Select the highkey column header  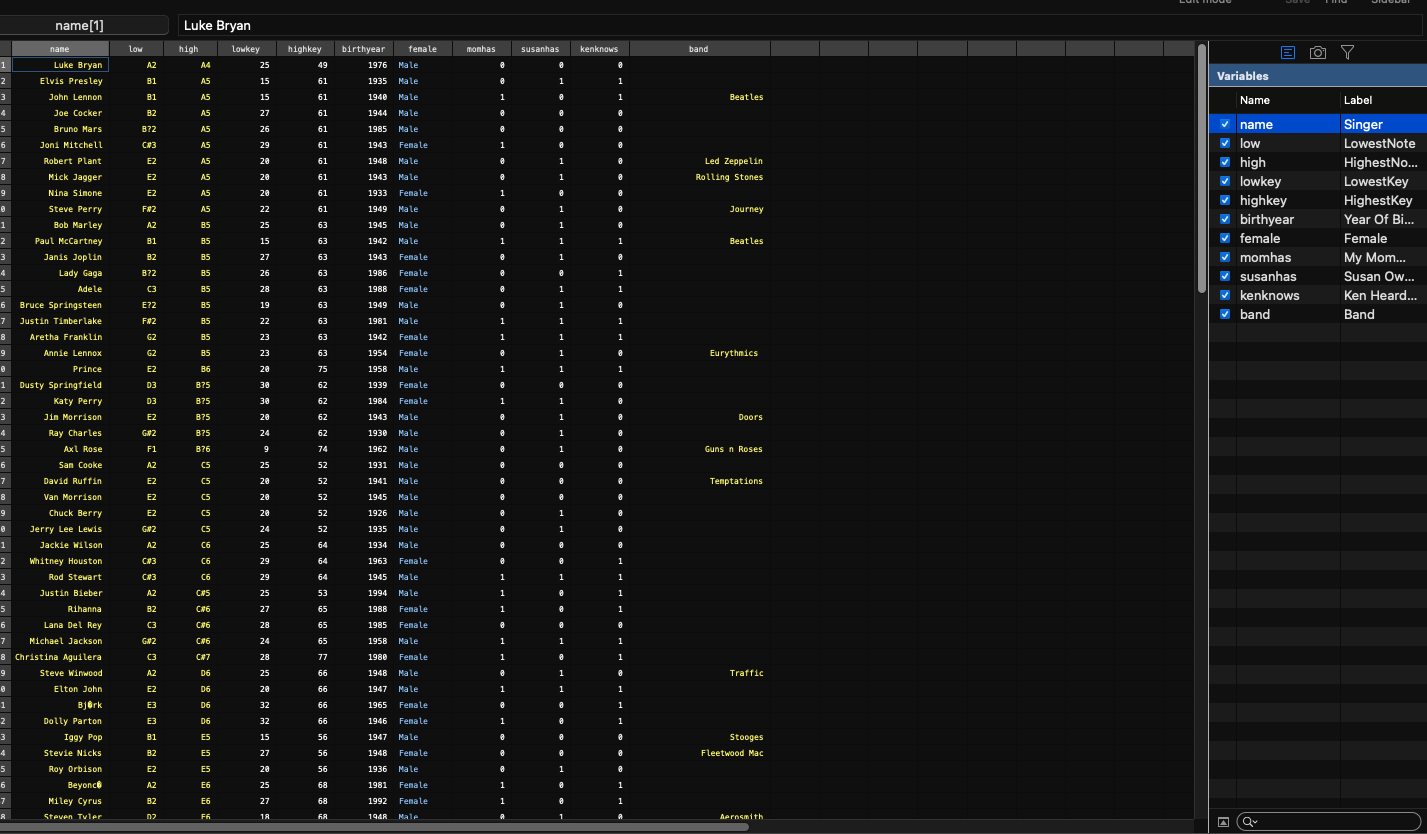[304, 49]
